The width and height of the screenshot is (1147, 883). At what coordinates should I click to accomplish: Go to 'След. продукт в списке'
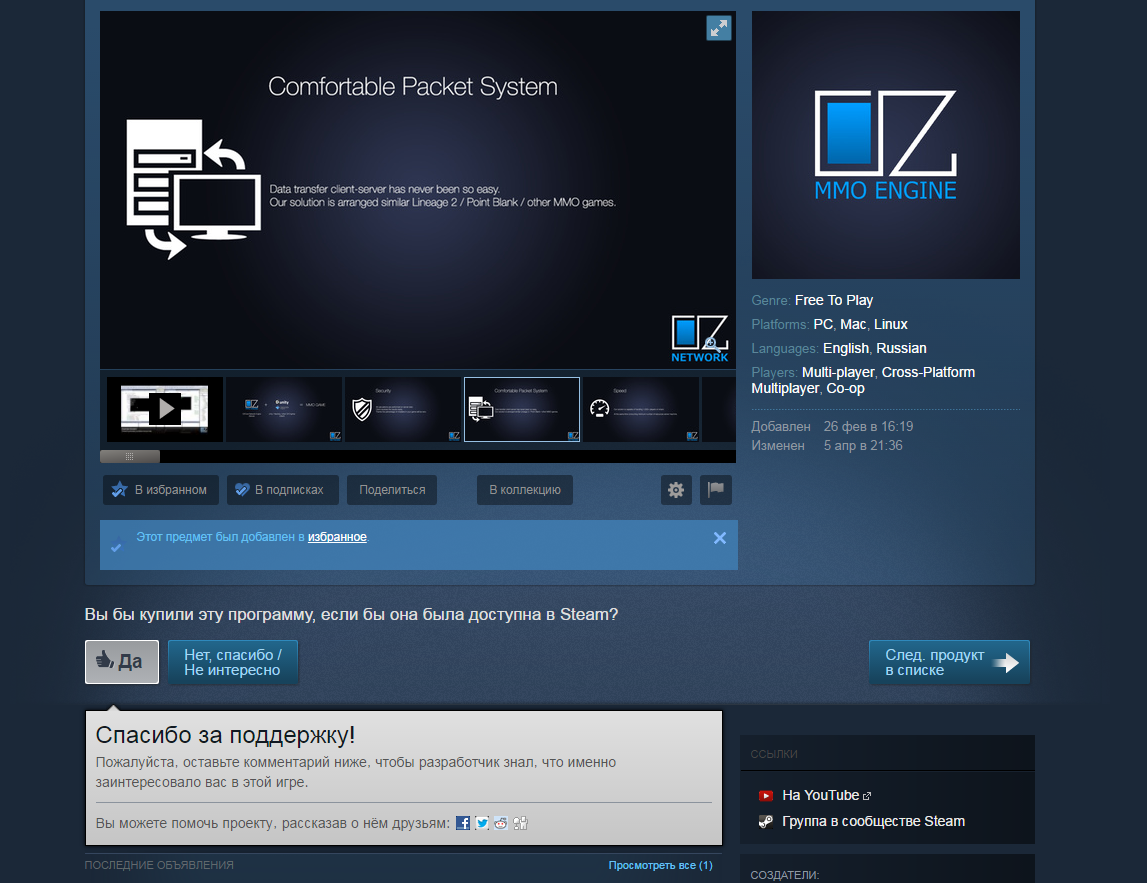(949, 662)
